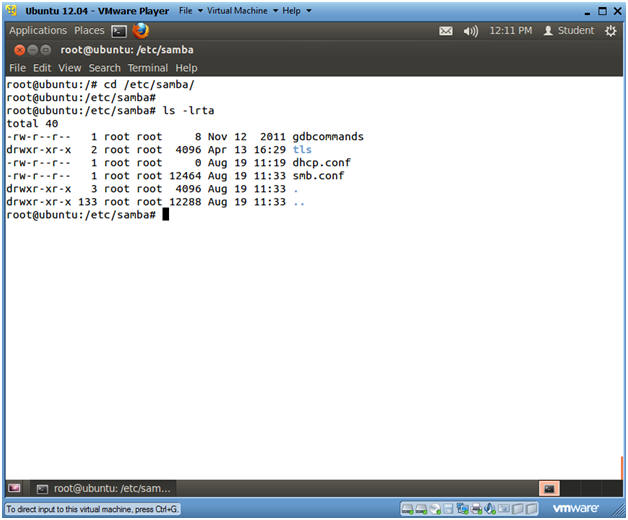
Task: Open the mail envelope indicator
Action: point(446,31)
